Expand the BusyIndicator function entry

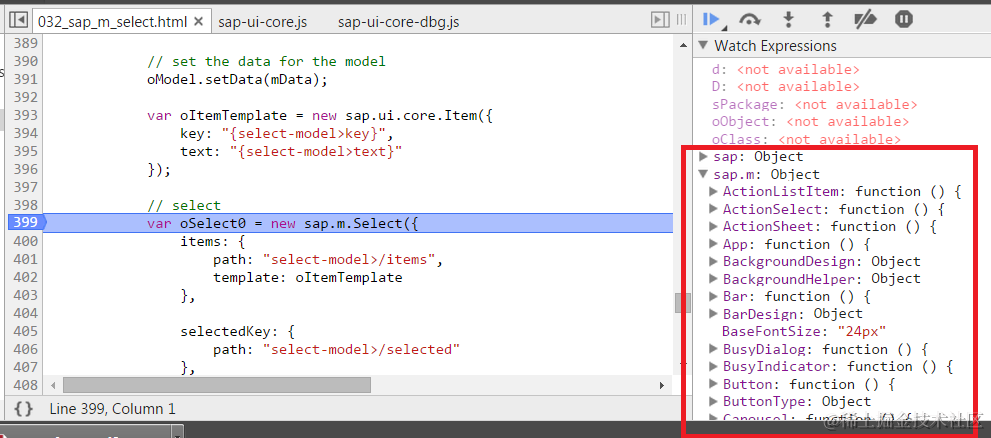click(x=714, y=366)
